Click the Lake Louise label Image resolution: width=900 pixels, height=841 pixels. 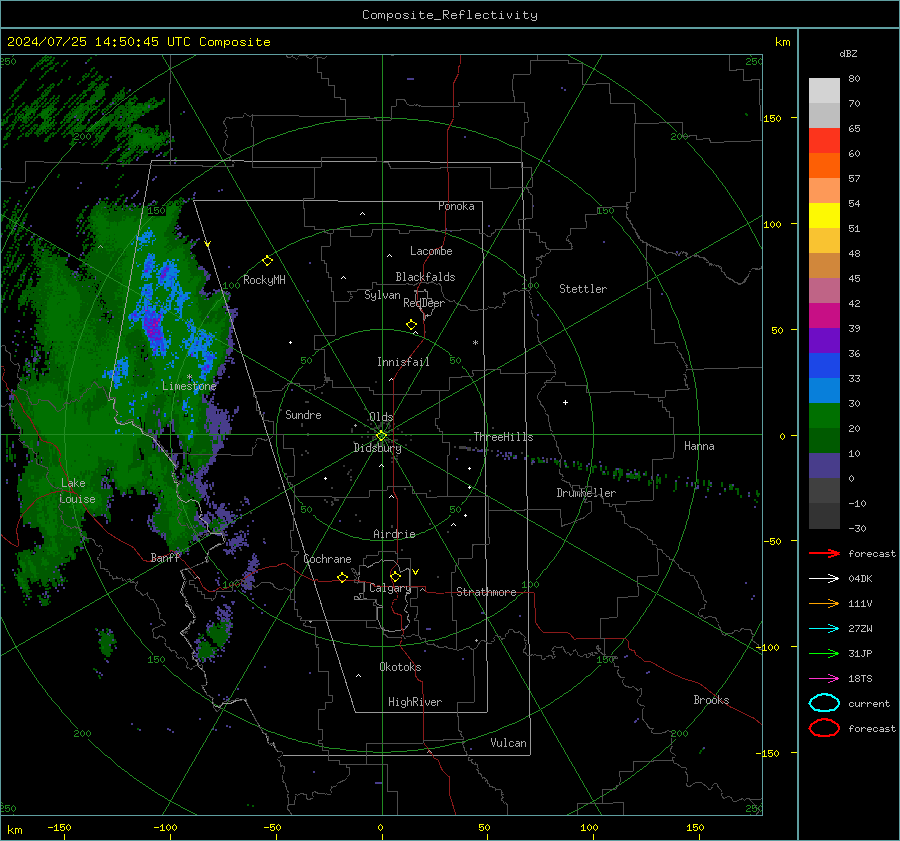(x=78, y=491)
